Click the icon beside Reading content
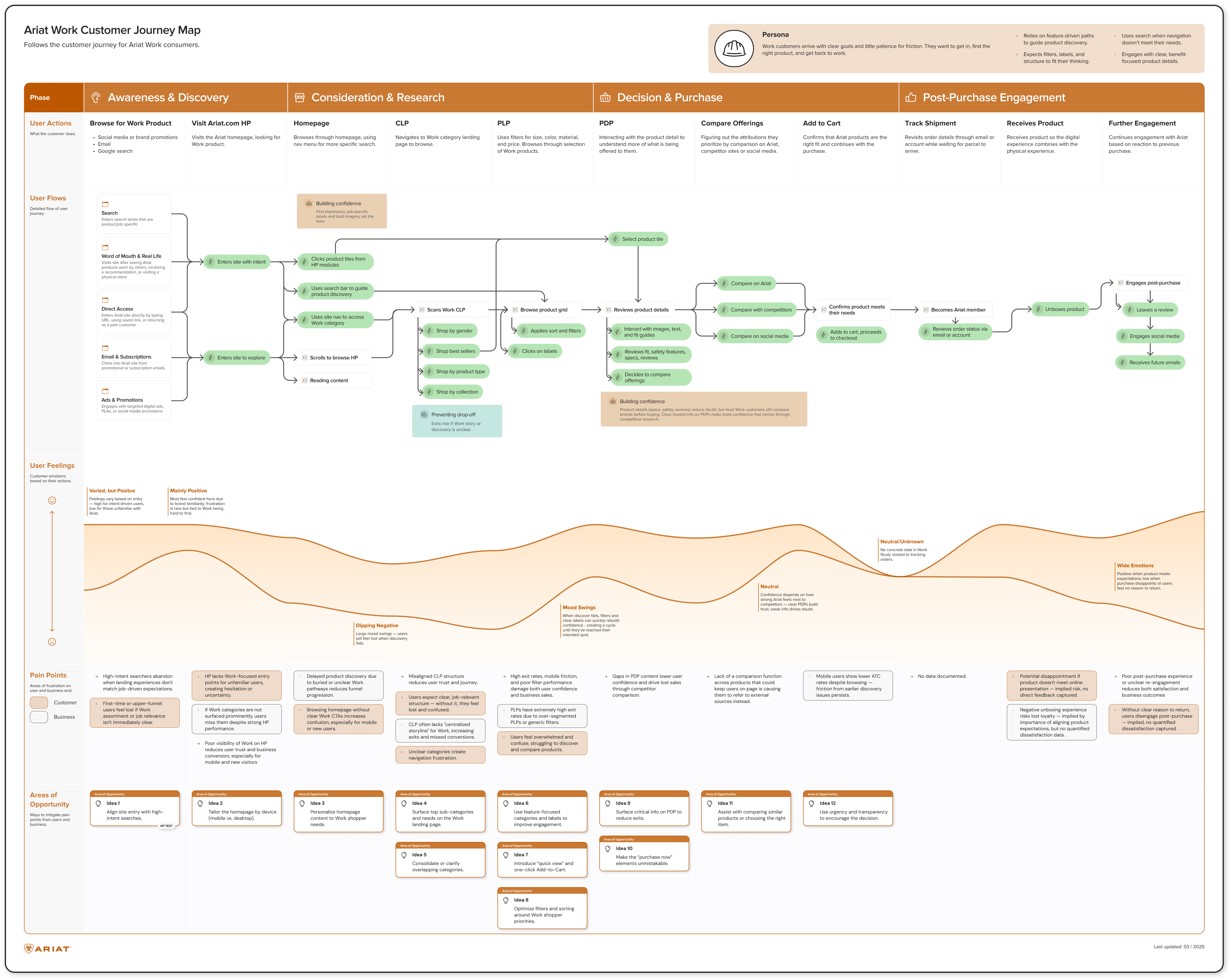1231x980 pixels. tap(304, 380)
